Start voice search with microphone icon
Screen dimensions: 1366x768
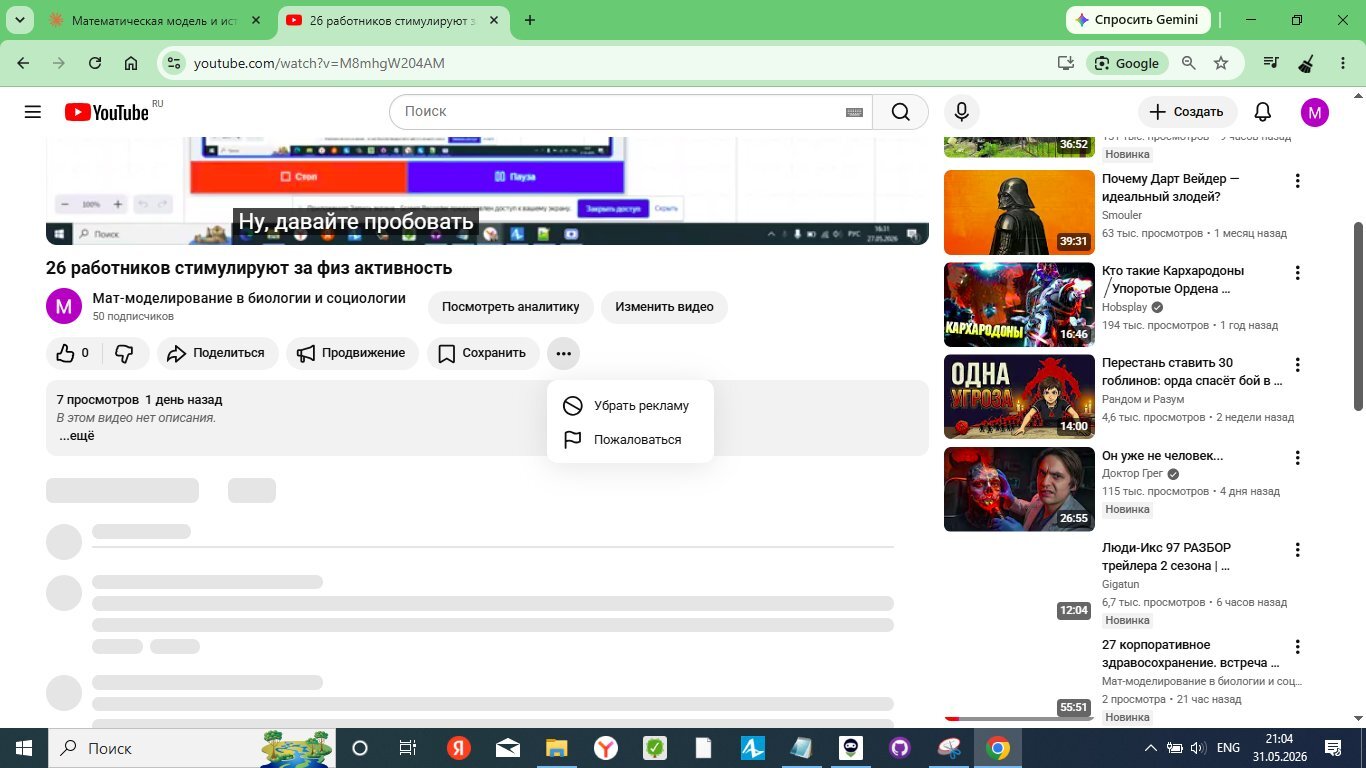pyautogui.click(x=961, y=112)
